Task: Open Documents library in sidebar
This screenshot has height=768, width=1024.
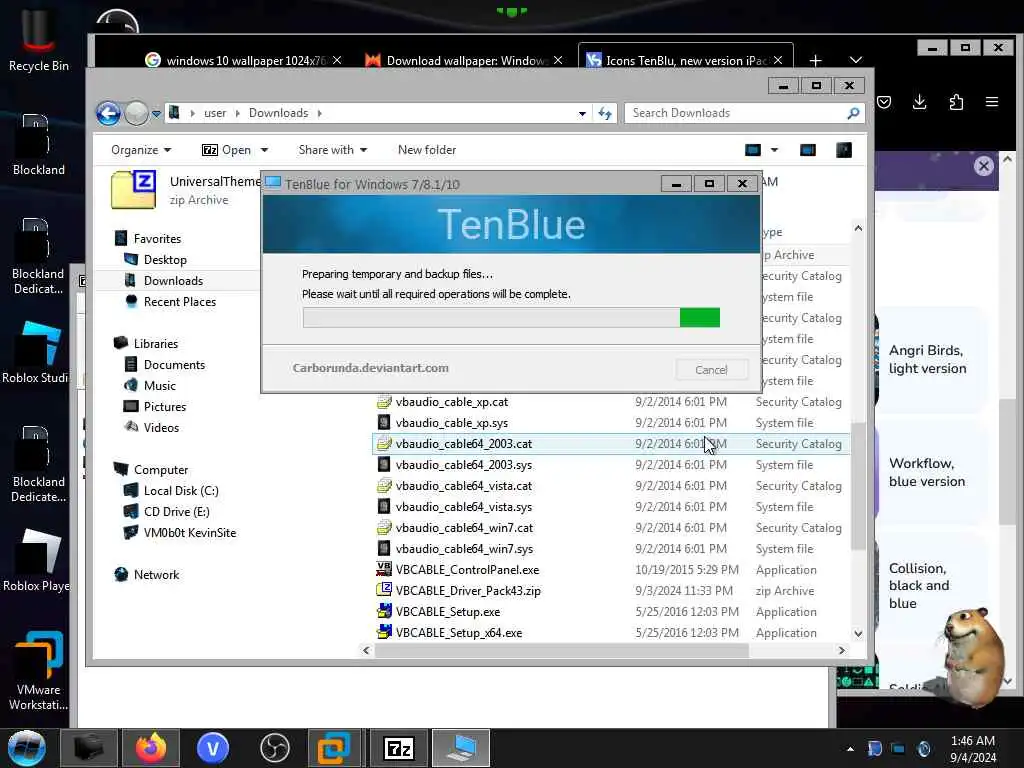Action: 174,365
